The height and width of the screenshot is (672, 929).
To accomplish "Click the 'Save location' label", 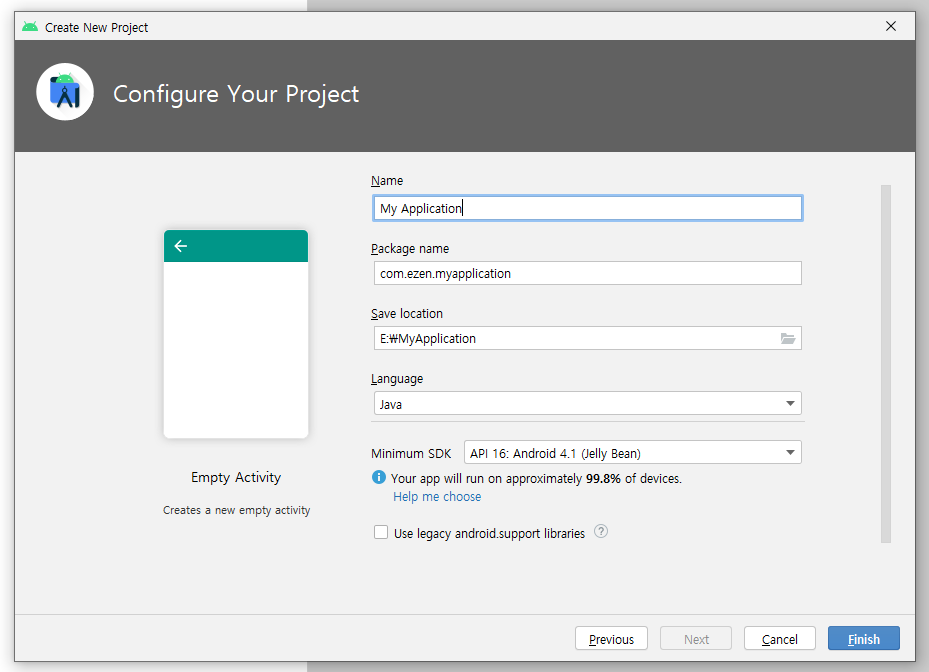I will click(407, 313).
